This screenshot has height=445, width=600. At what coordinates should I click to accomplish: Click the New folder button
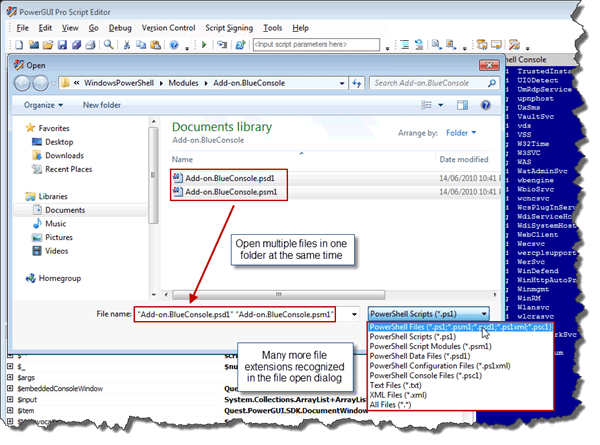tap(104, 104)
